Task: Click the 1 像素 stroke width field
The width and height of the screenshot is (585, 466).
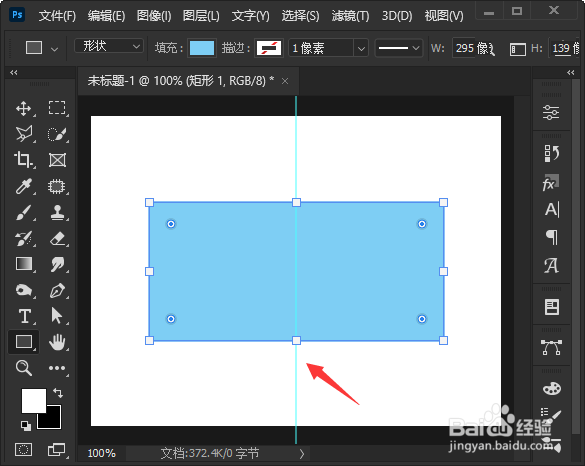Action: (x=321, y=48)
